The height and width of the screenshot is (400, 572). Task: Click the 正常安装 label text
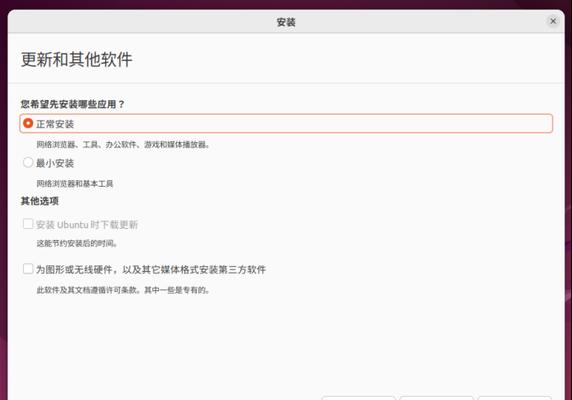pyautogui.click(x=55, y=124)
